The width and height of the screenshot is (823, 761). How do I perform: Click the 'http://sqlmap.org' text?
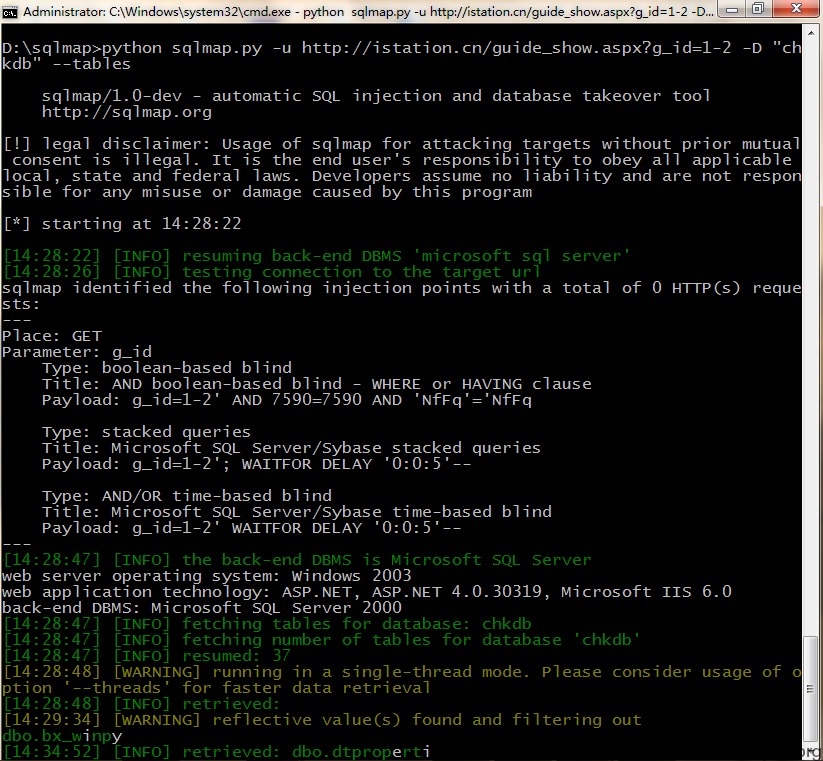click(x=126, y=112)
